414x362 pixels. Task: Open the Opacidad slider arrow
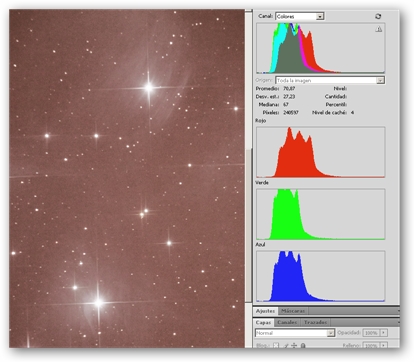(x=384, y=333)
